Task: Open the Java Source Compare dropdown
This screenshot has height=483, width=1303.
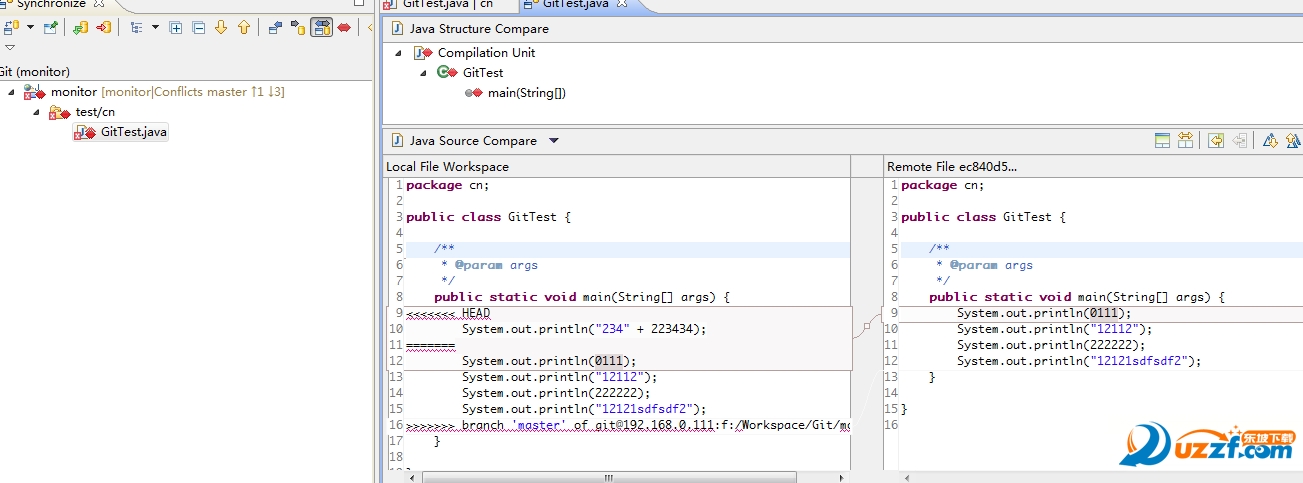Action: [554, 141]
